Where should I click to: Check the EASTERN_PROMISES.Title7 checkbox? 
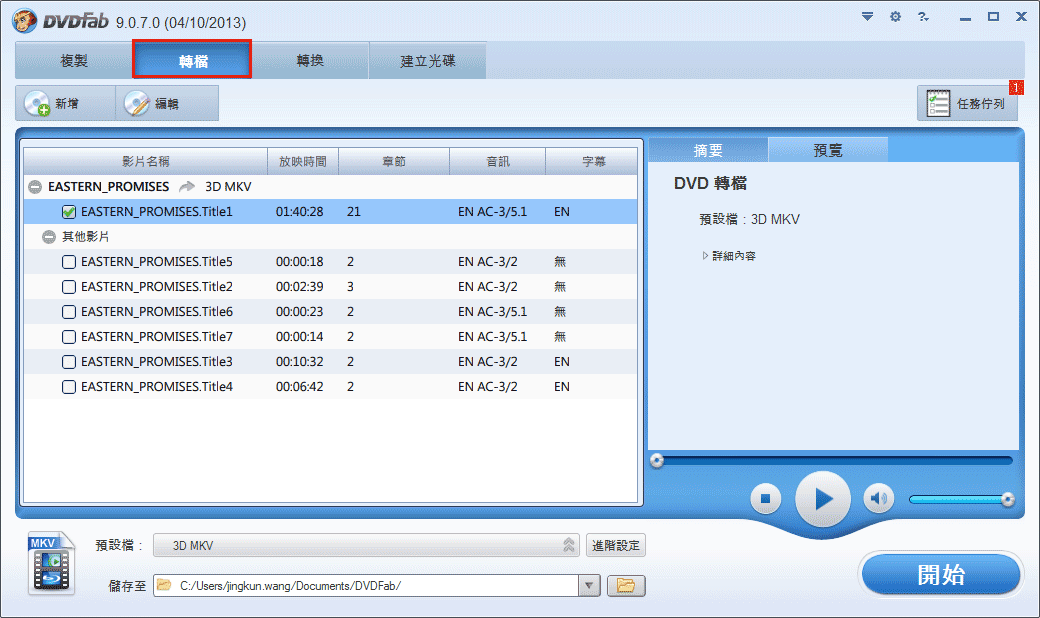(68, 337)
